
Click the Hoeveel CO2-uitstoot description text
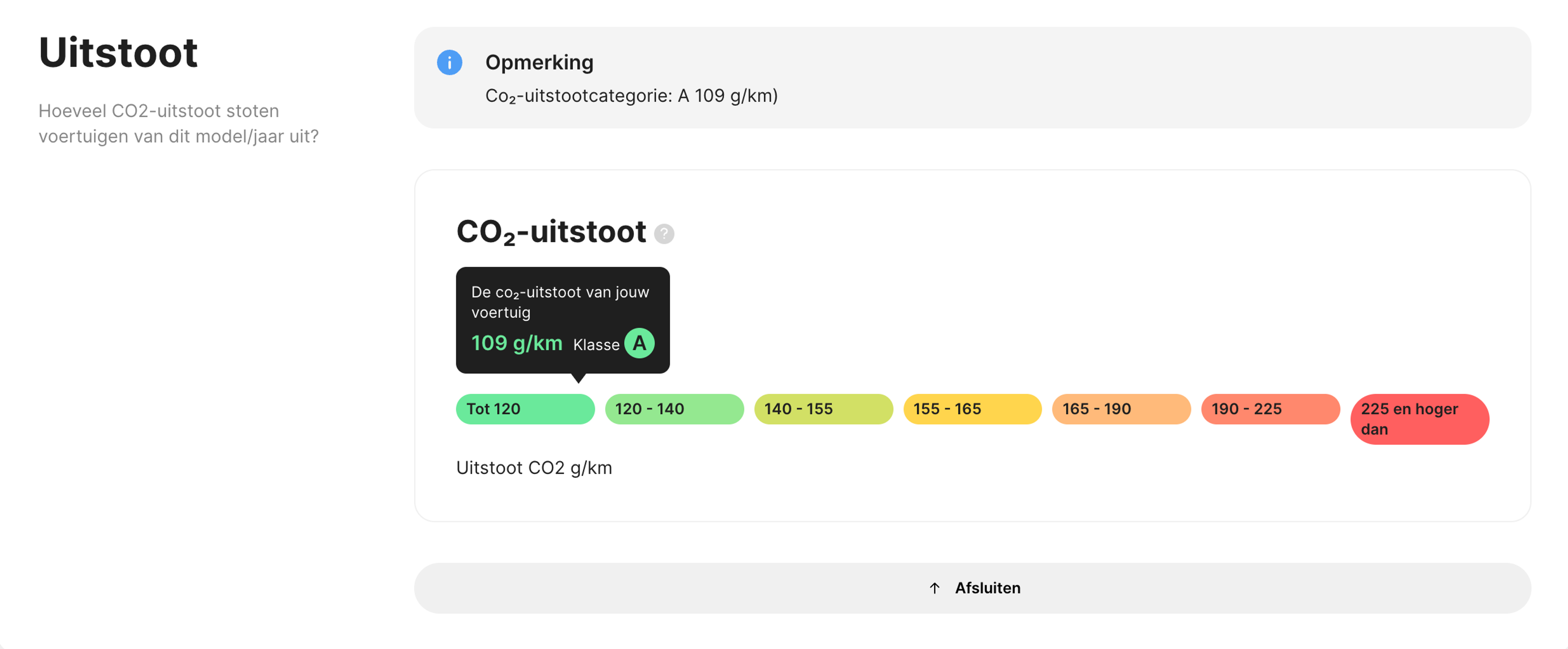(178, 124)
